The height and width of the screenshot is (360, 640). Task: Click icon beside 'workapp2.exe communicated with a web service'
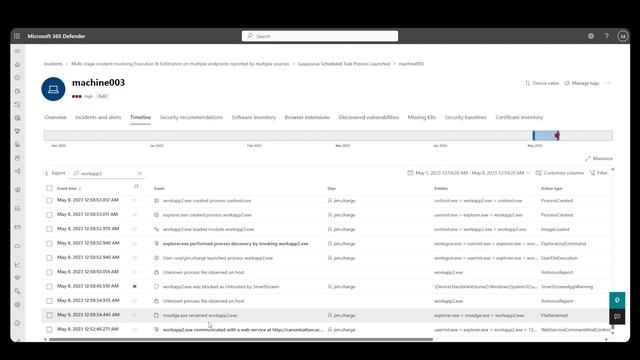[156, 329]
